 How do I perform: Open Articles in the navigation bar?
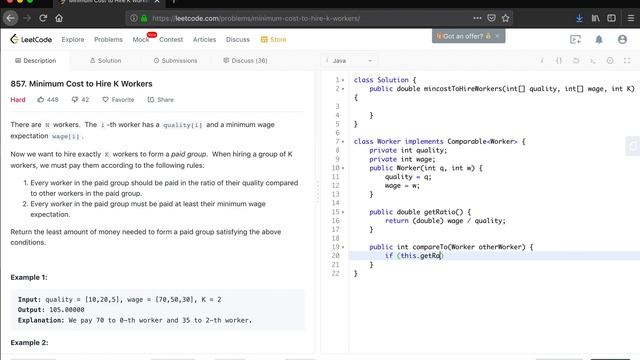204,39
